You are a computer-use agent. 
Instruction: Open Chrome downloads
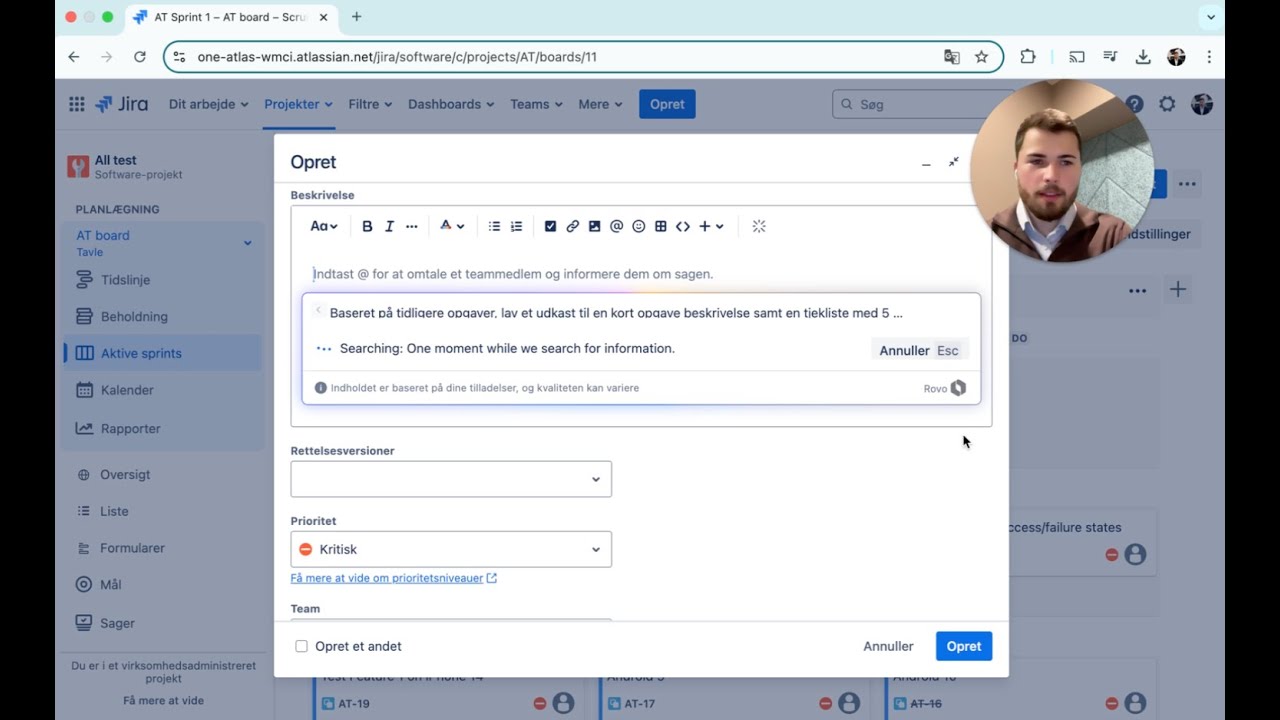point(1143,57)
